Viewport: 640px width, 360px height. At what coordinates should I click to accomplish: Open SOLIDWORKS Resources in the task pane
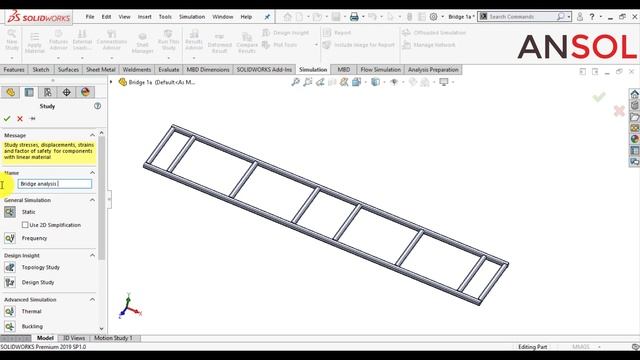634,94
